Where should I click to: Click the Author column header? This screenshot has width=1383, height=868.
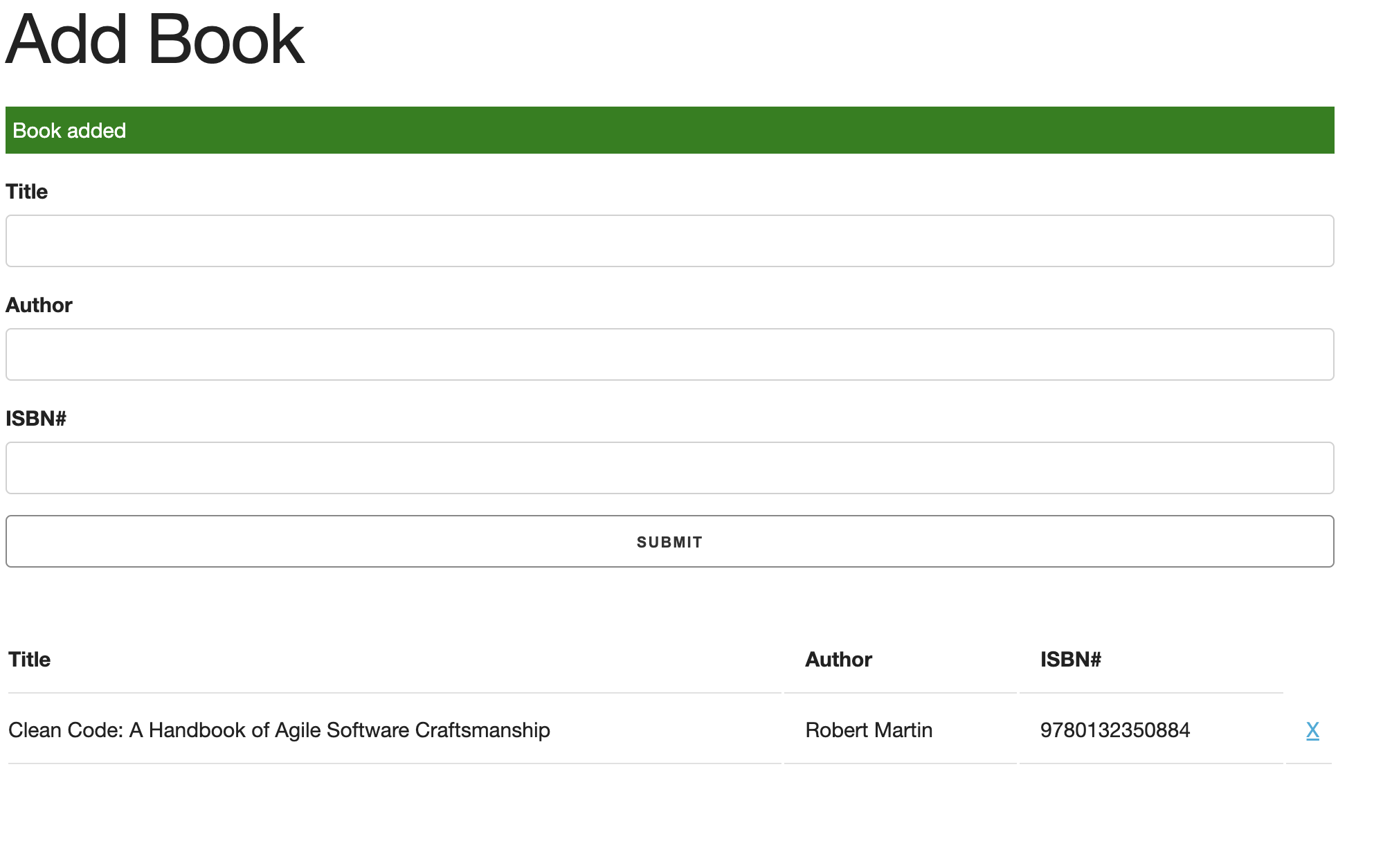838,660
